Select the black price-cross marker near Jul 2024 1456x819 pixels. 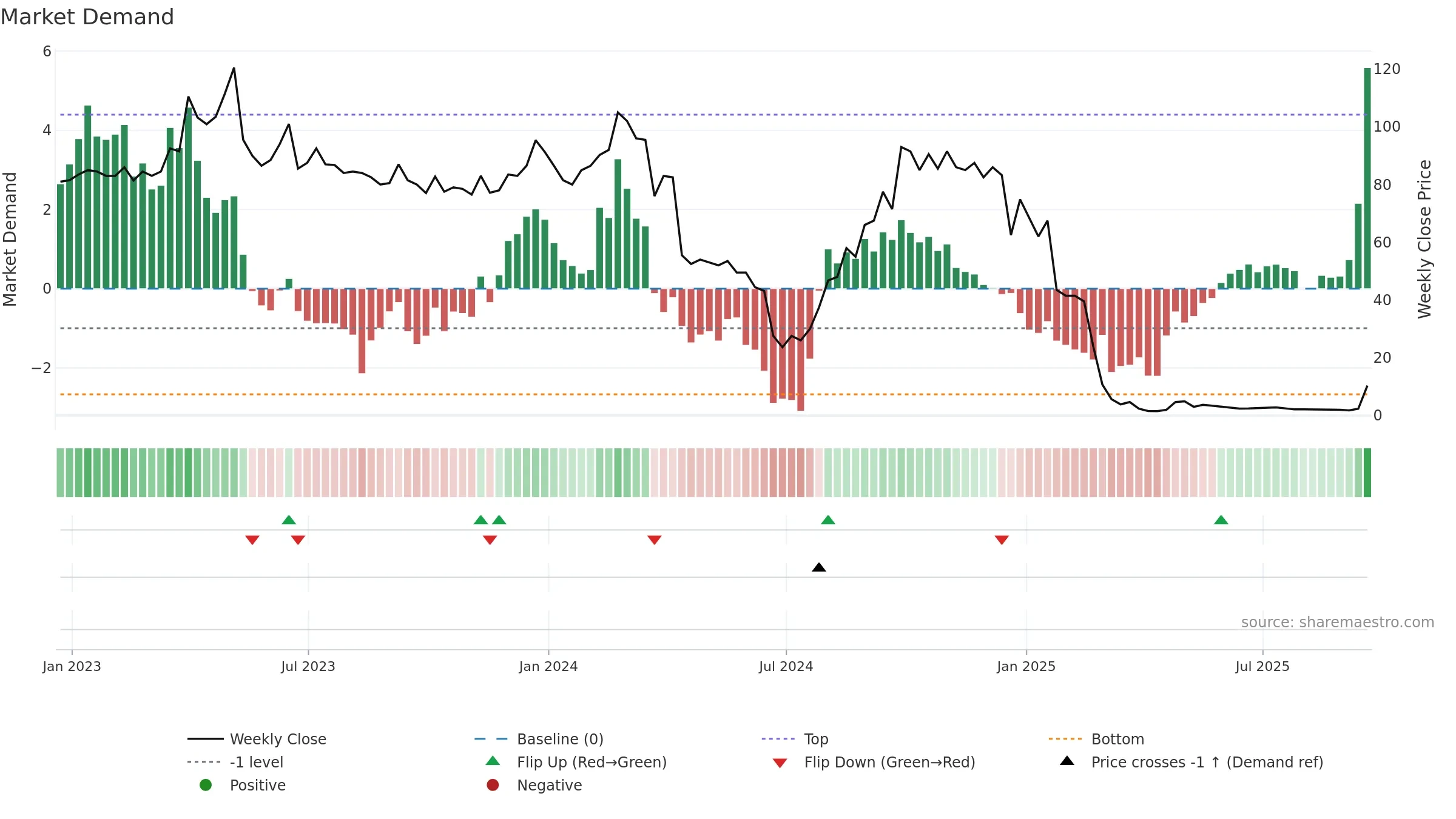click(819, 567)
